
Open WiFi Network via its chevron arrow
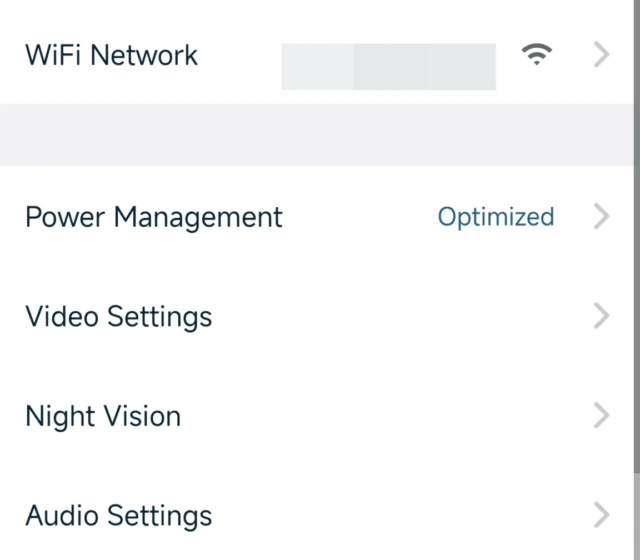pos(601,56)
